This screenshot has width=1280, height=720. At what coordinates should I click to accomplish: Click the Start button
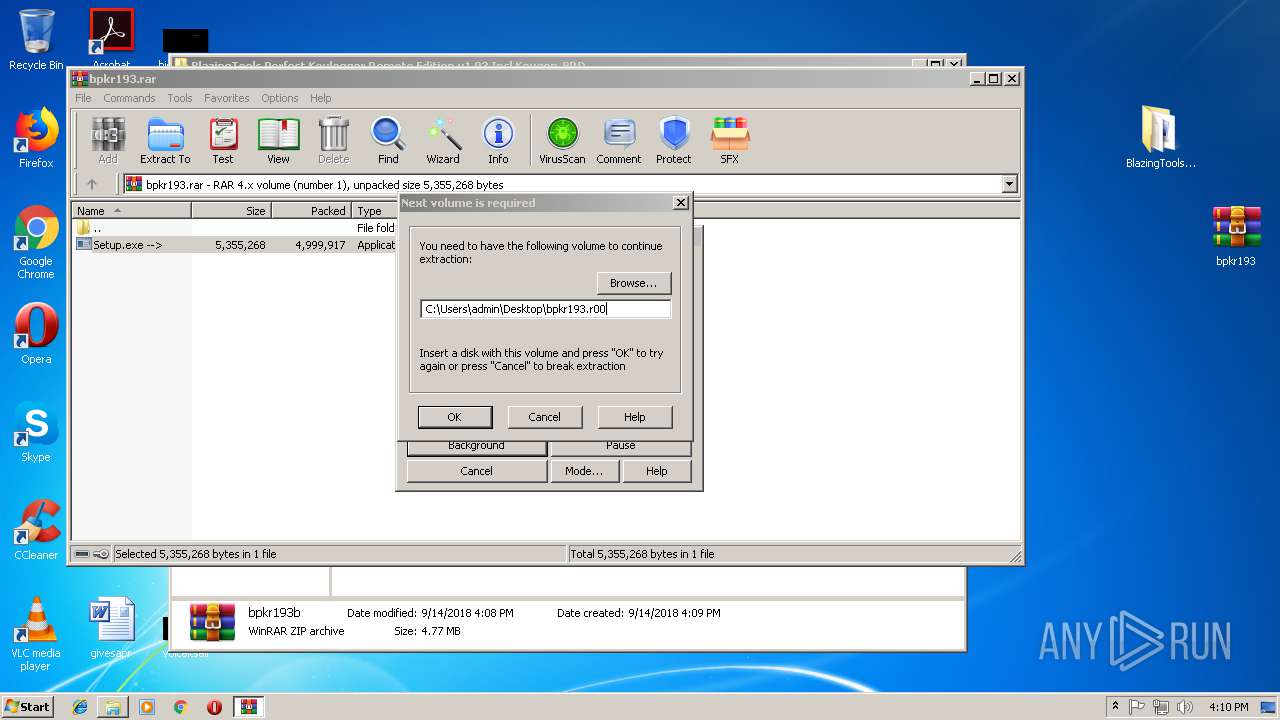click(x=28, y=707)
